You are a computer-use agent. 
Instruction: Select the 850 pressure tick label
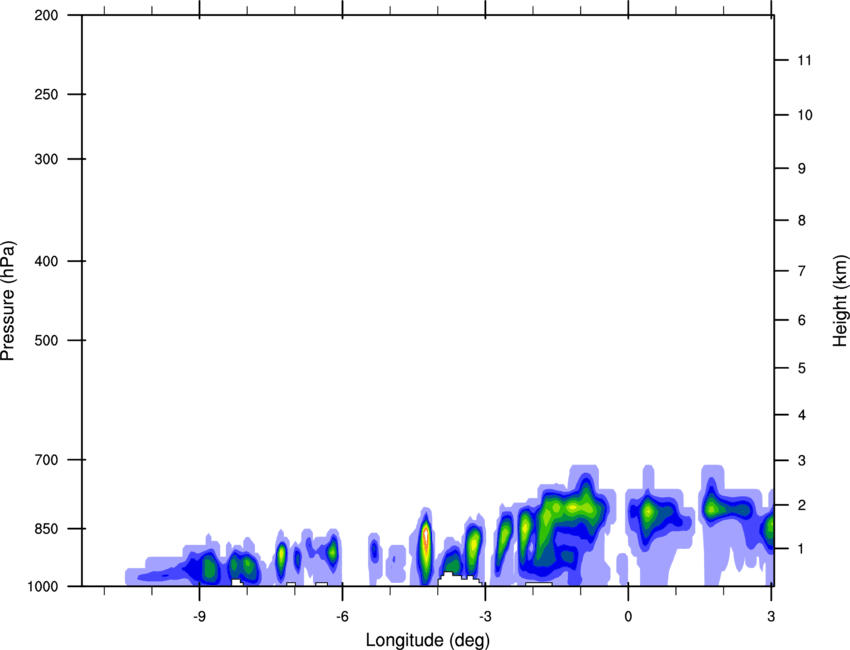[x=46, y=528]
